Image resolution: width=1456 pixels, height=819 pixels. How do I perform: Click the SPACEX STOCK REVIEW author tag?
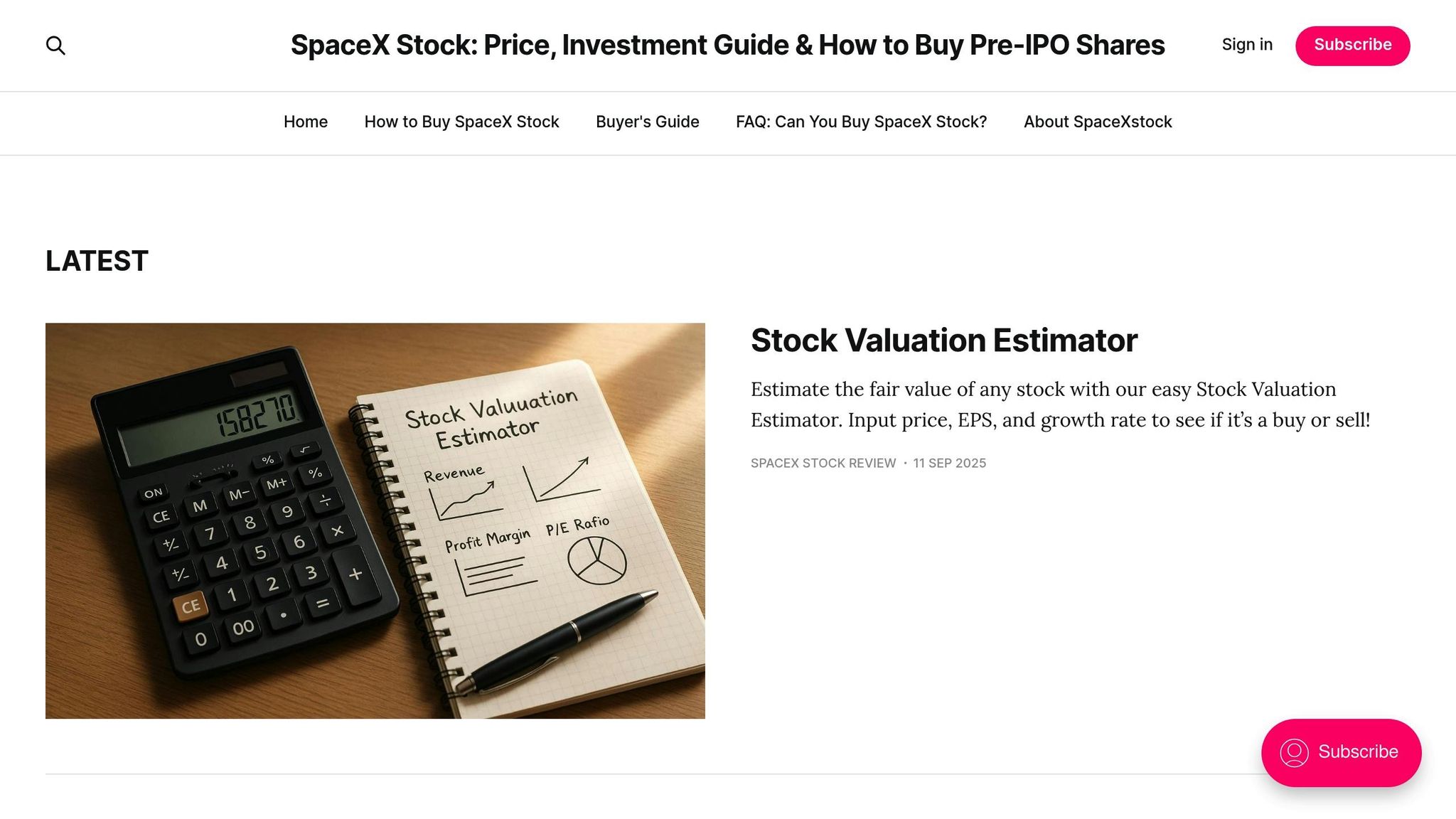[823, 463]
